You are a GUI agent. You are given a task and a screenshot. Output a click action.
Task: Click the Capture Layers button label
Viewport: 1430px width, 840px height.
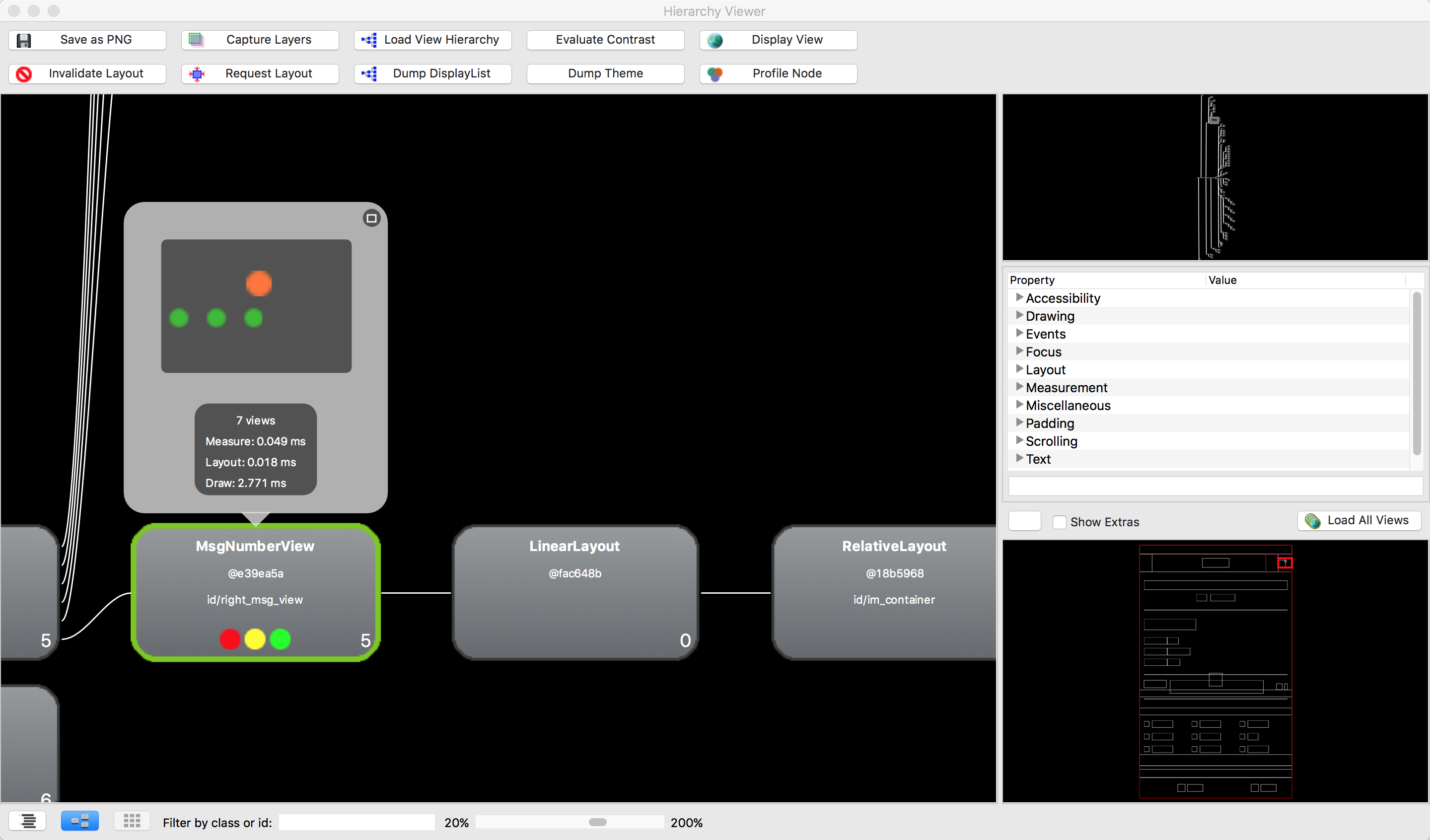[x=269, y=40]
